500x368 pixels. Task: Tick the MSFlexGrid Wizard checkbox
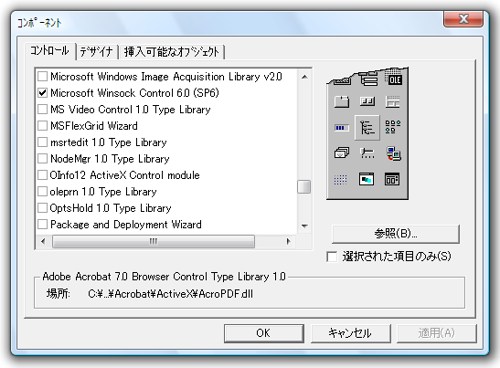pos(43,126)
